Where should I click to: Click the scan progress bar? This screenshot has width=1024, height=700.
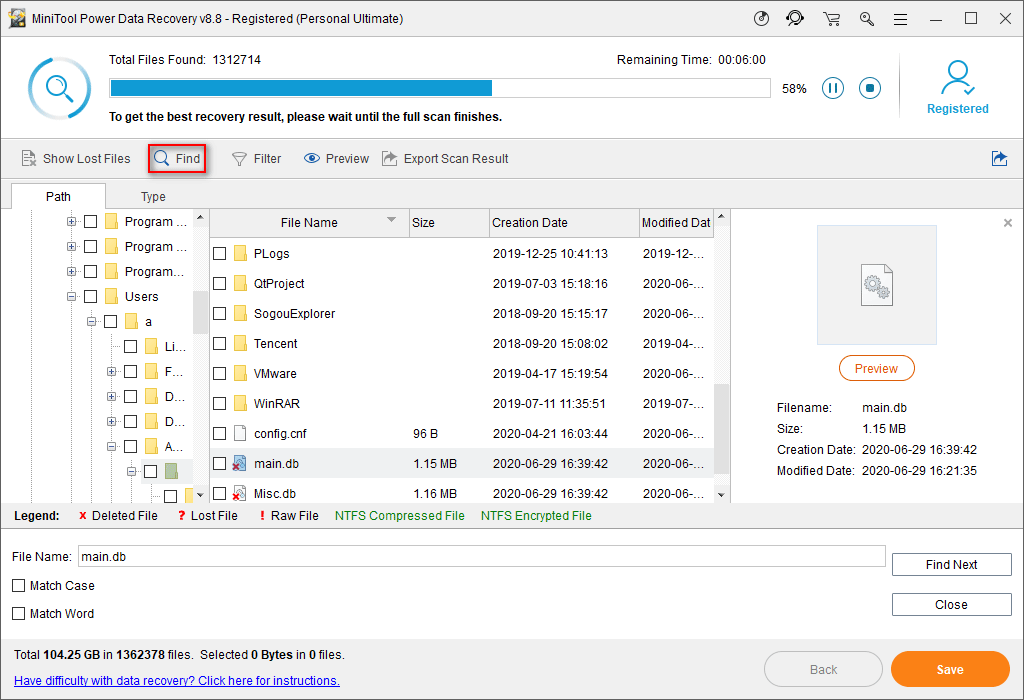(440, 88)
